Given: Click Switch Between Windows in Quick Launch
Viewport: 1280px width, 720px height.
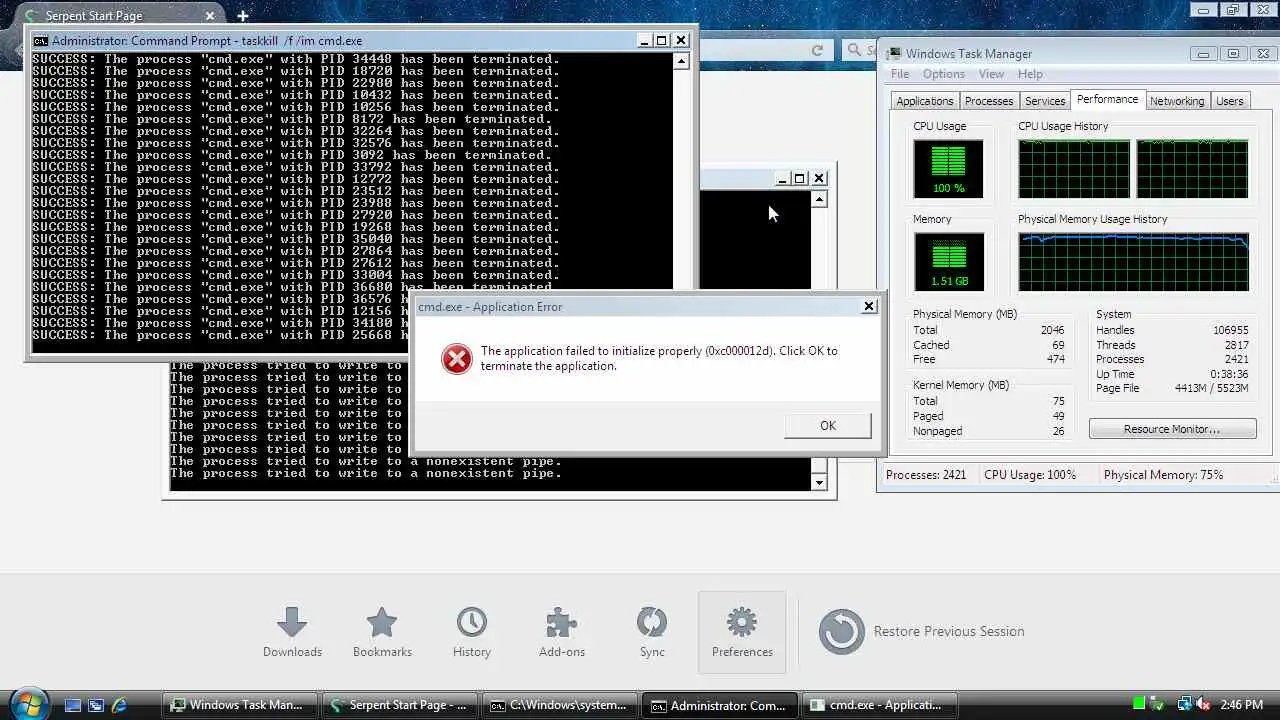Looking at the screenshot, I should coord(96,705).
